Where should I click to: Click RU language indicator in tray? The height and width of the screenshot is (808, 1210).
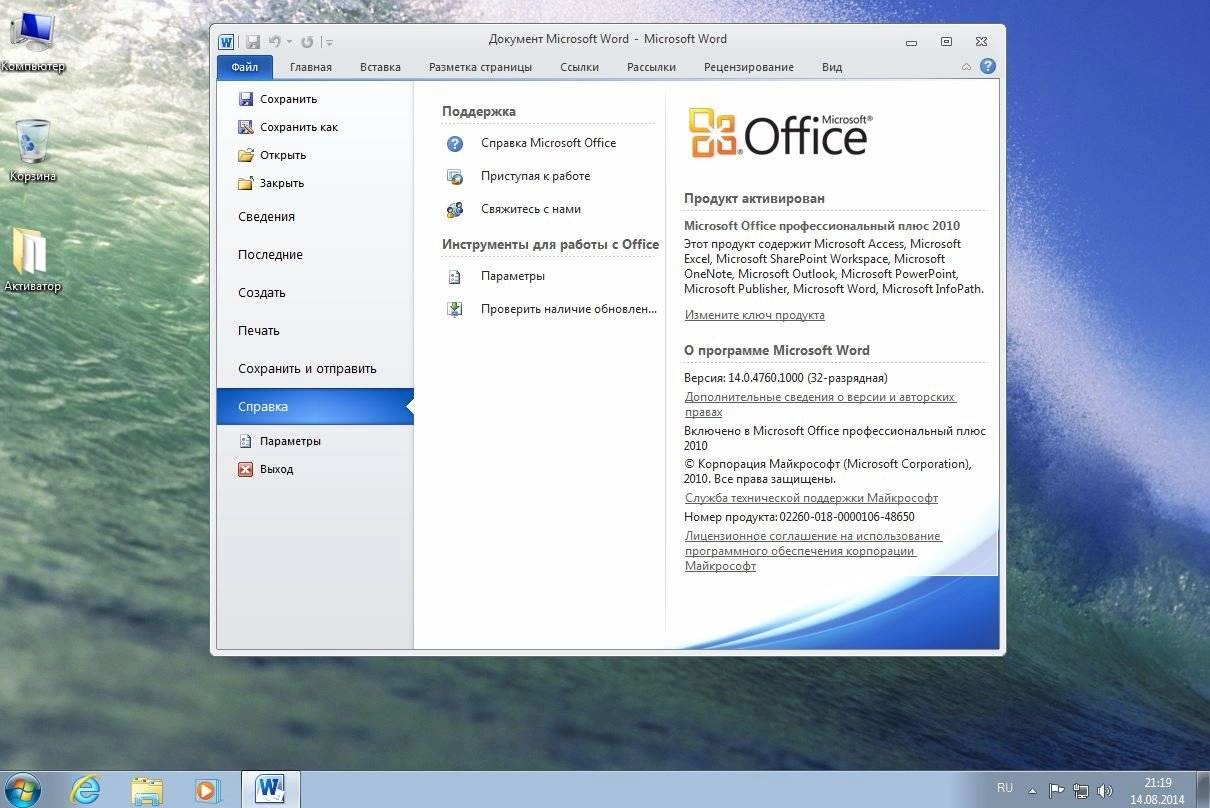tap(1005, 788)
